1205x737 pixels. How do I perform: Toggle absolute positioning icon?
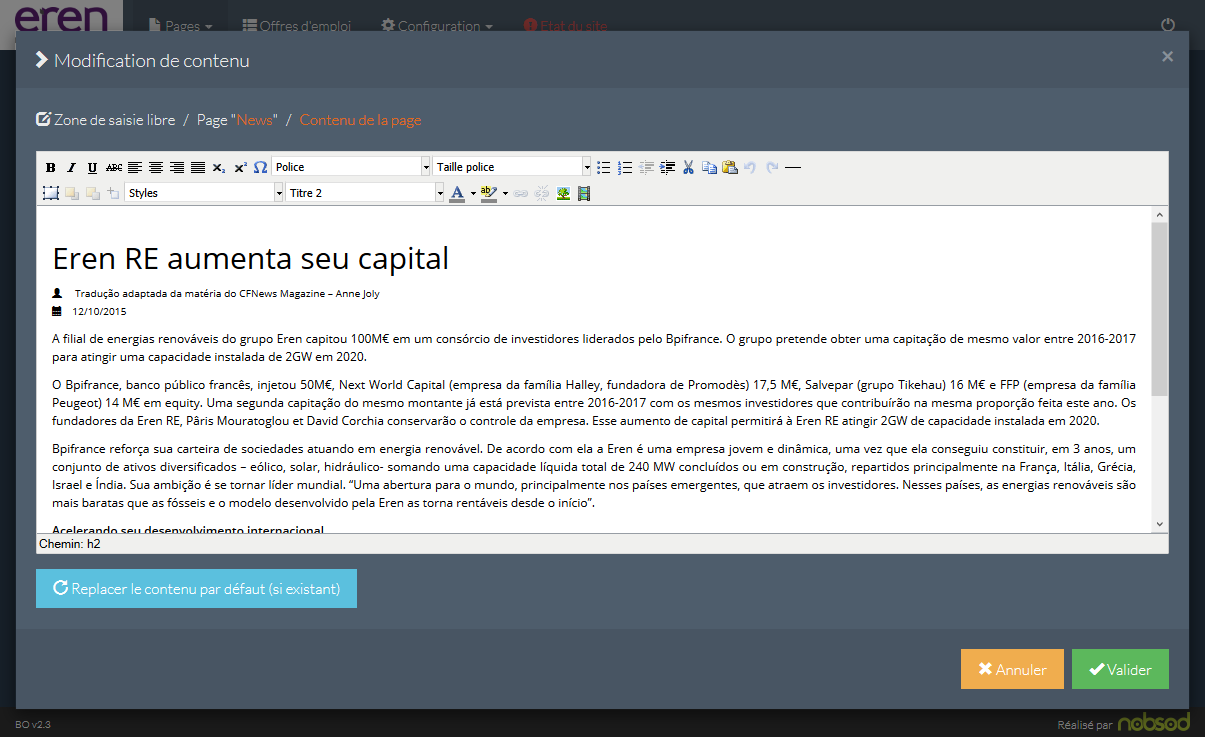(x=113, y=193)
